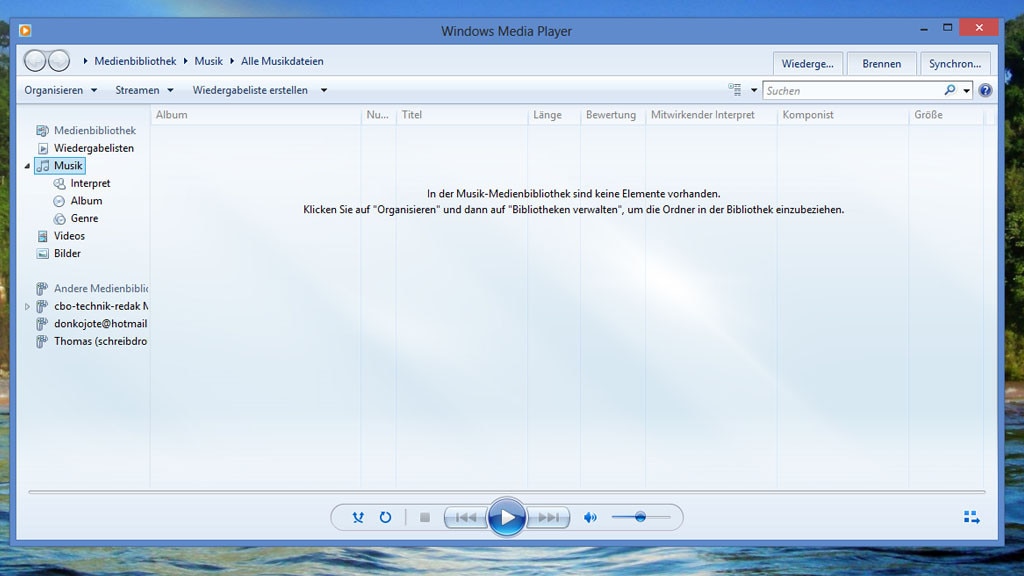Skip to the previous track

pyautogui.click(x=465, y=517)
